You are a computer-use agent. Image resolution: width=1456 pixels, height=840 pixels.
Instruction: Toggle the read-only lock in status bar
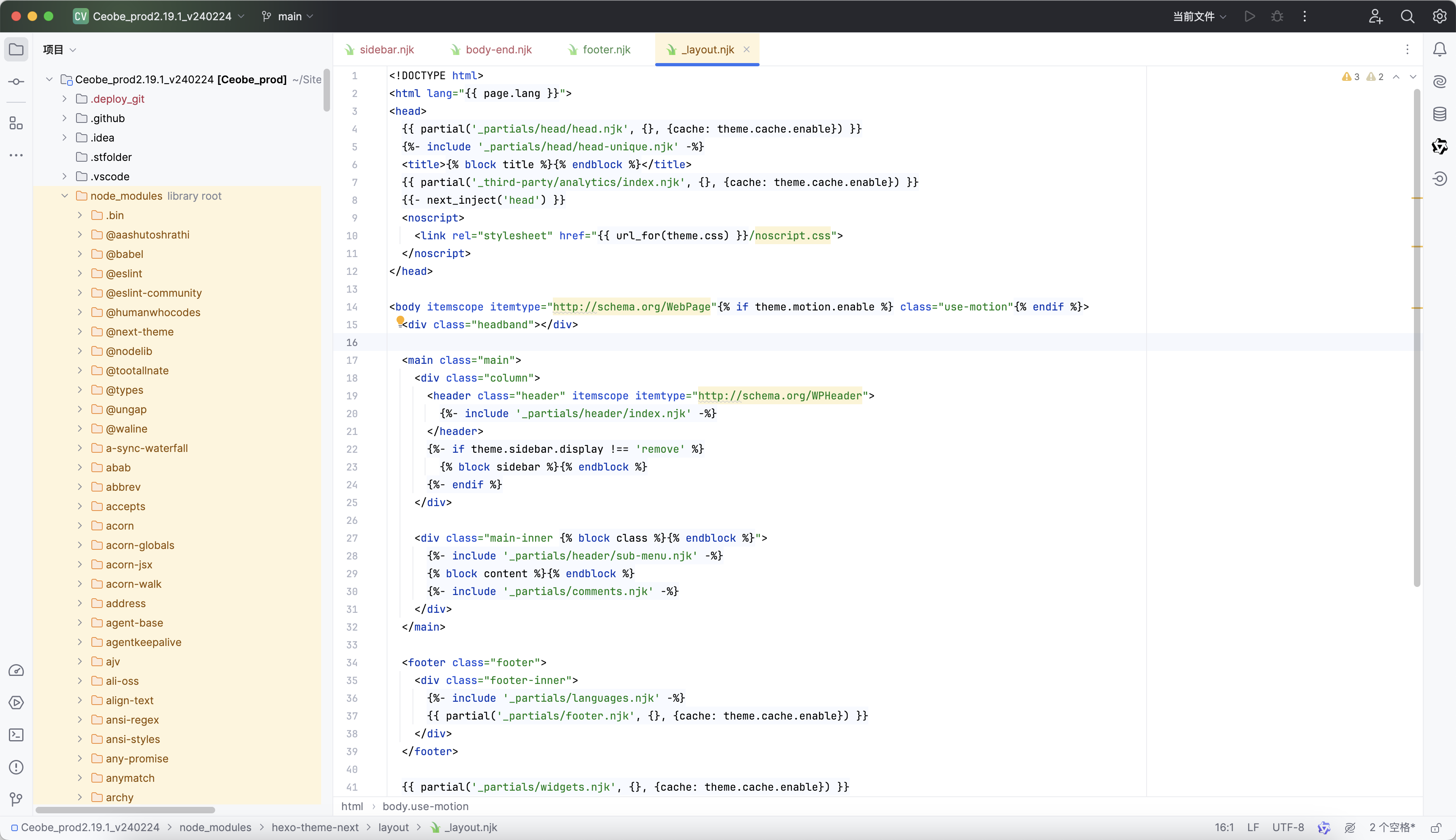point(1436,827)
